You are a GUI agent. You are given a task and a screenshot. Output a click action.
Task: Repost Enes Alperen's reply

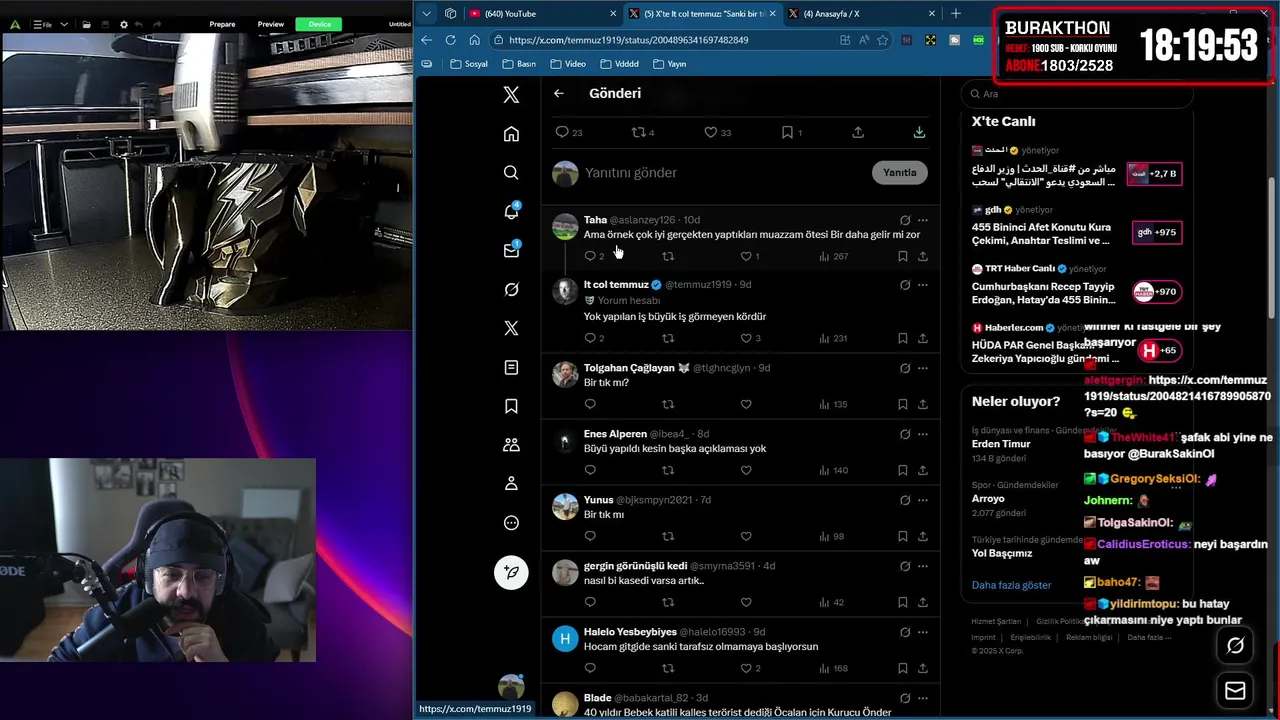[668, 470]
